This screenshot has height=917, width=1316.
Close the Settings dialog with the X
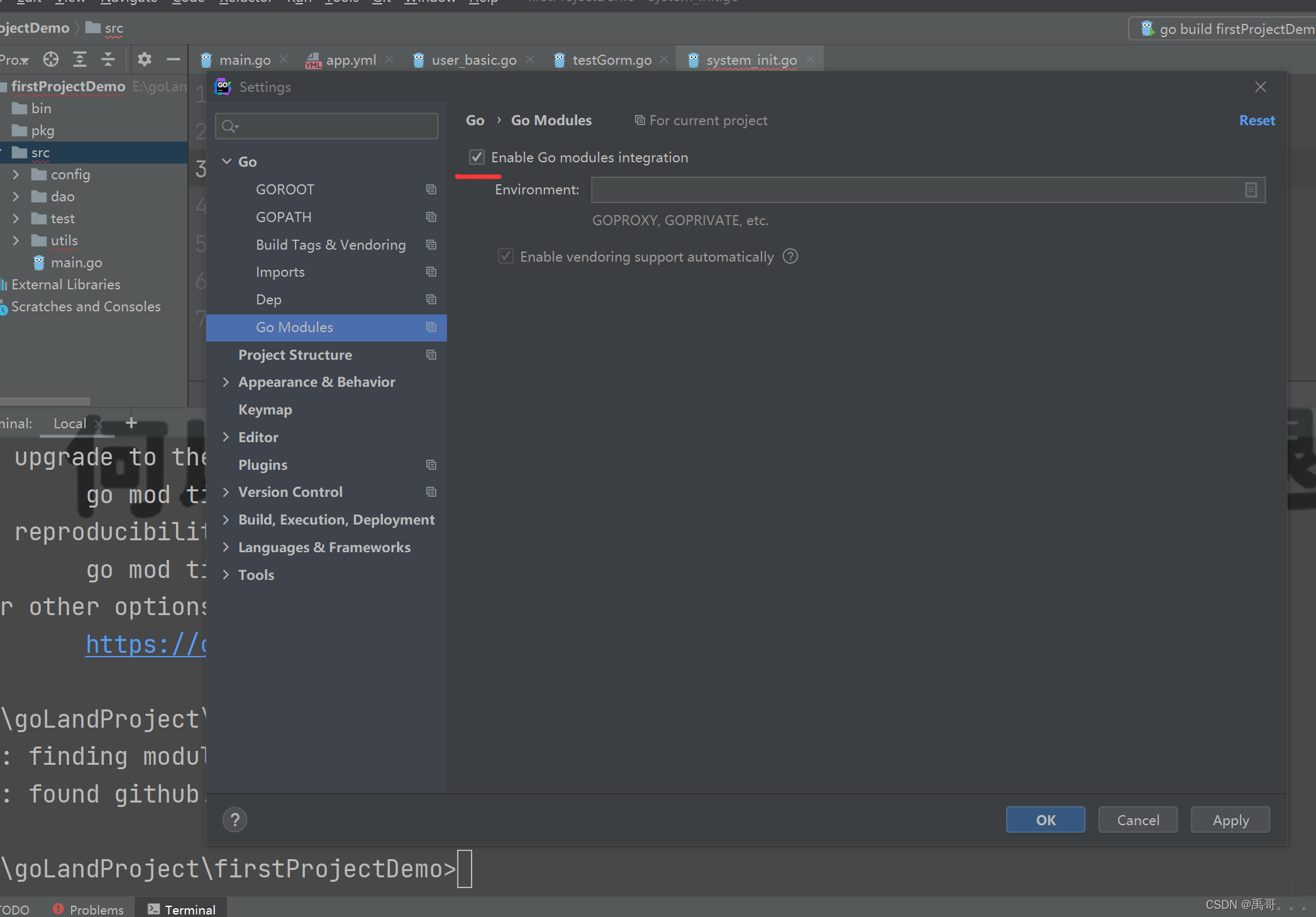point(1261,87)
